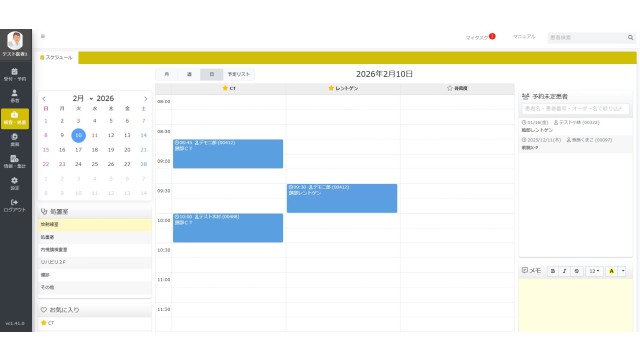
Task: Apply the yellow highlight color A button
Action: pos(611,271)
